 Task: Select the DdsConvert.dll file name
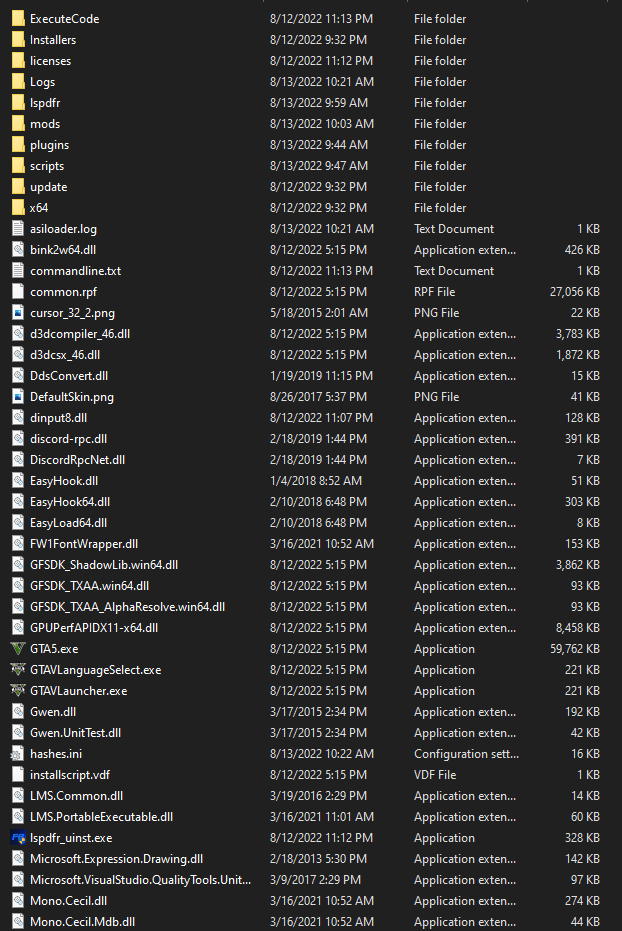(69, 376)
